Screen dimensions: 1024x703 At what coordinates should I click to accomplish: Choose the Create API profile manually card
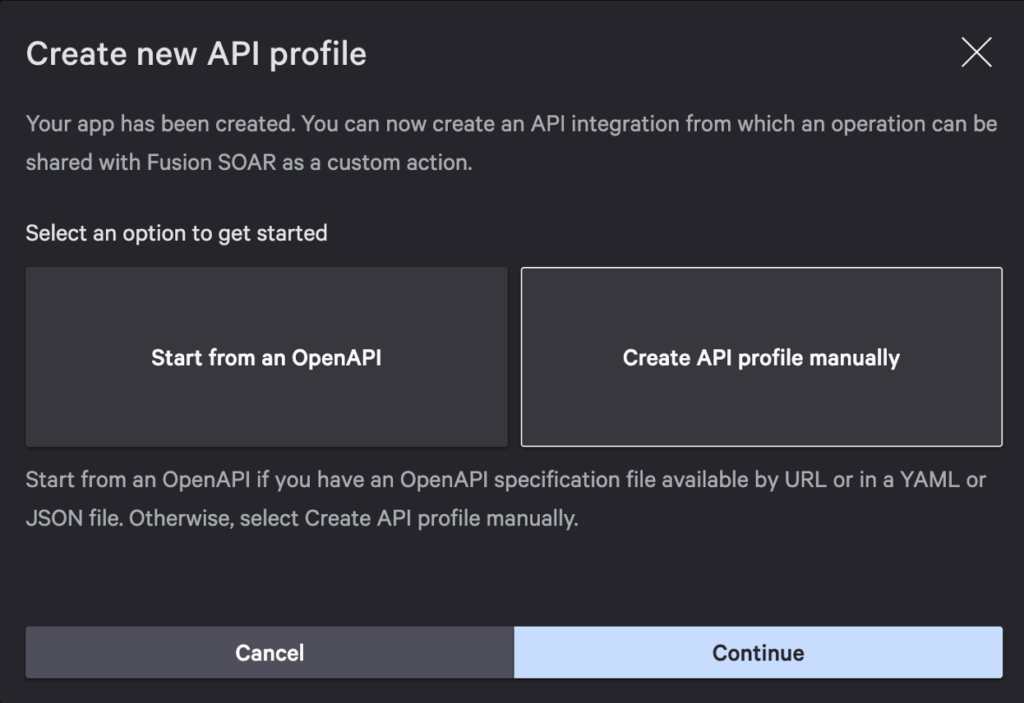[761, 357]
